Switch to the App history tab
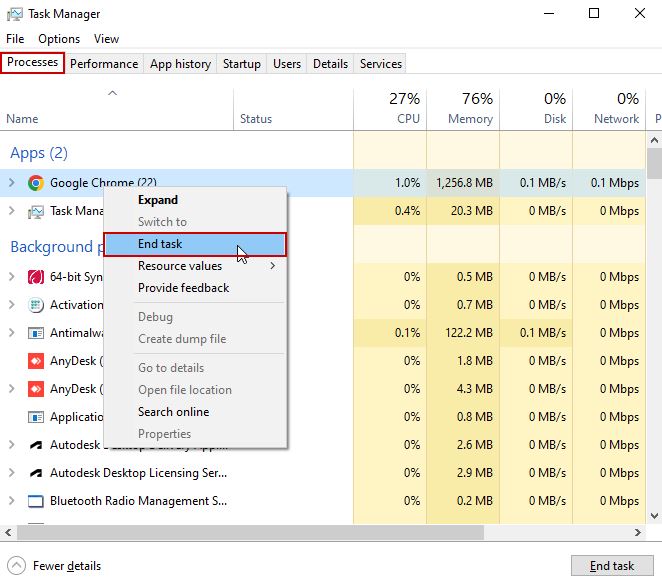 pos(180,64)
